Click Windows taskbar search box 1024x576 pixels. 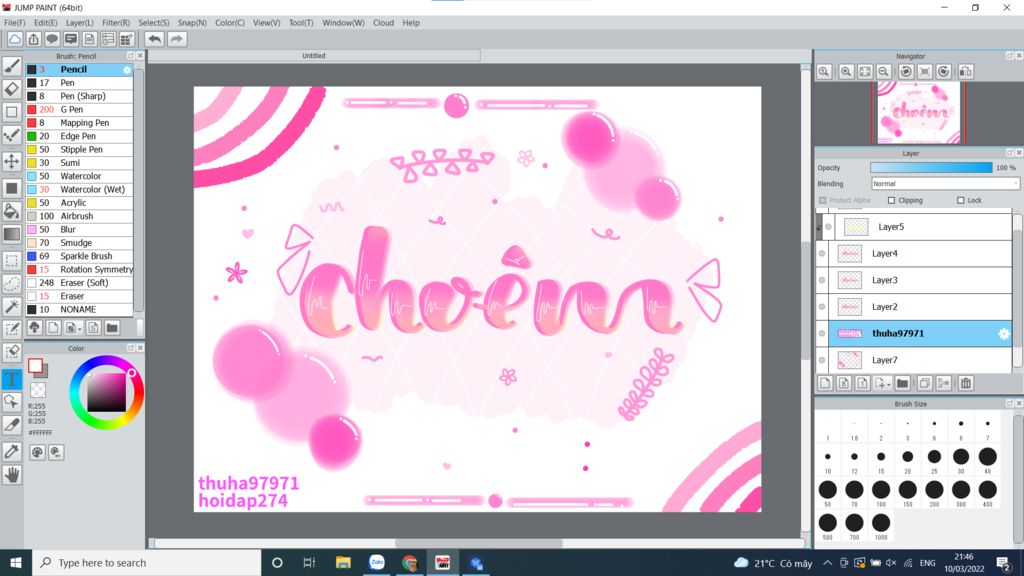tap(147, 563)
